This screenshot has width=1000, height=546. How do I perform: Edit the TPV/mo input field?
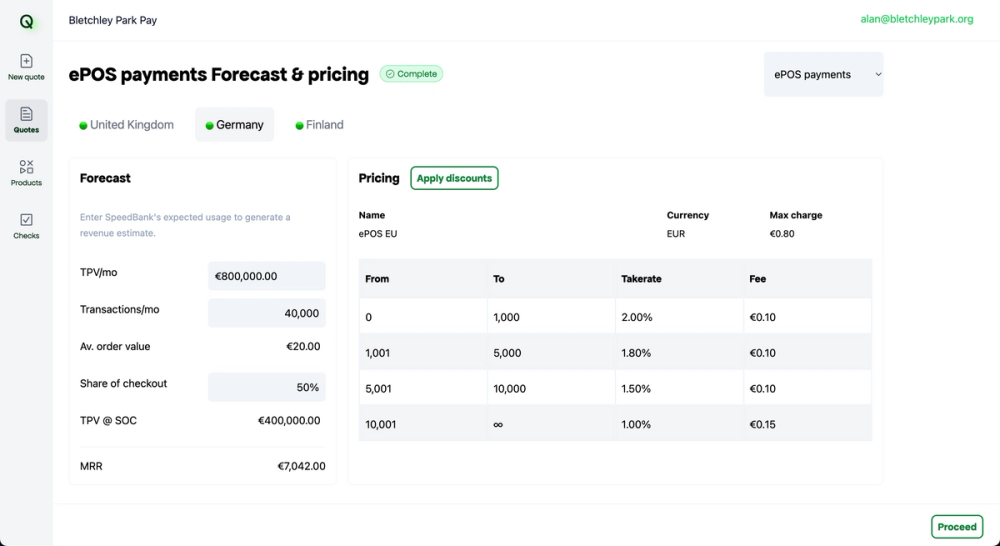point(267,276)
